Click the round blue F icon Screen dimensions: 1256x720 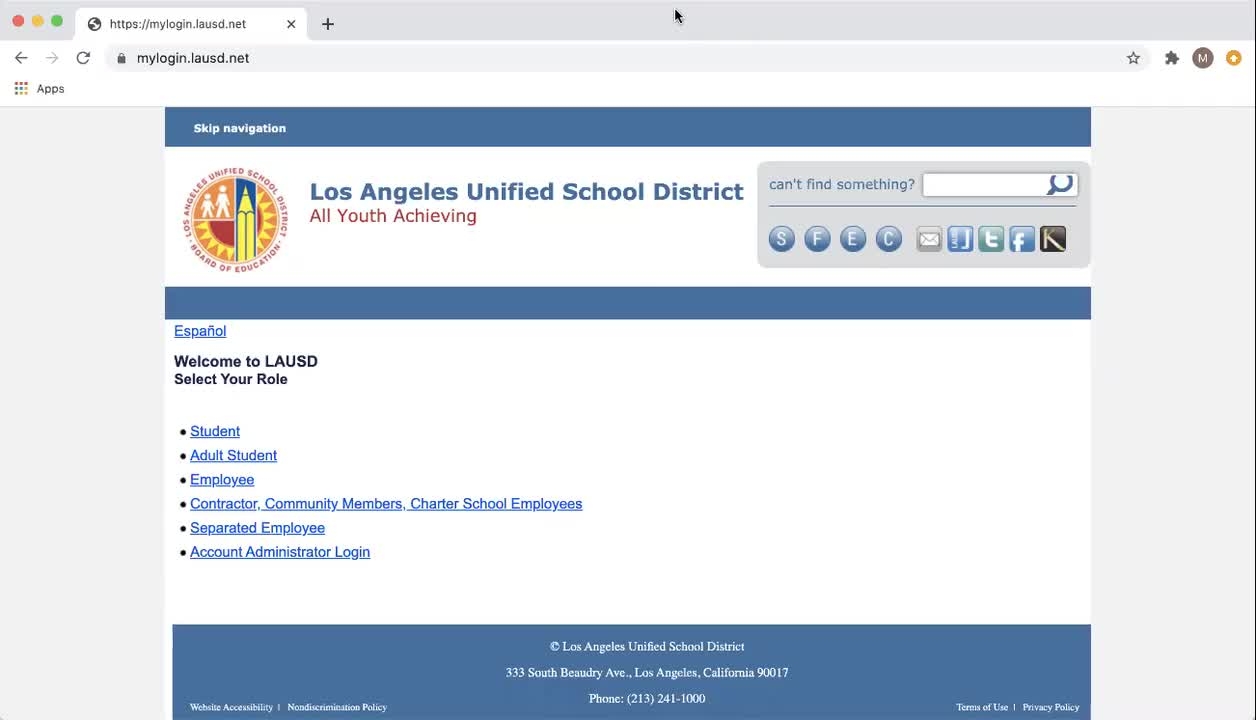click(x=817, y=239)
